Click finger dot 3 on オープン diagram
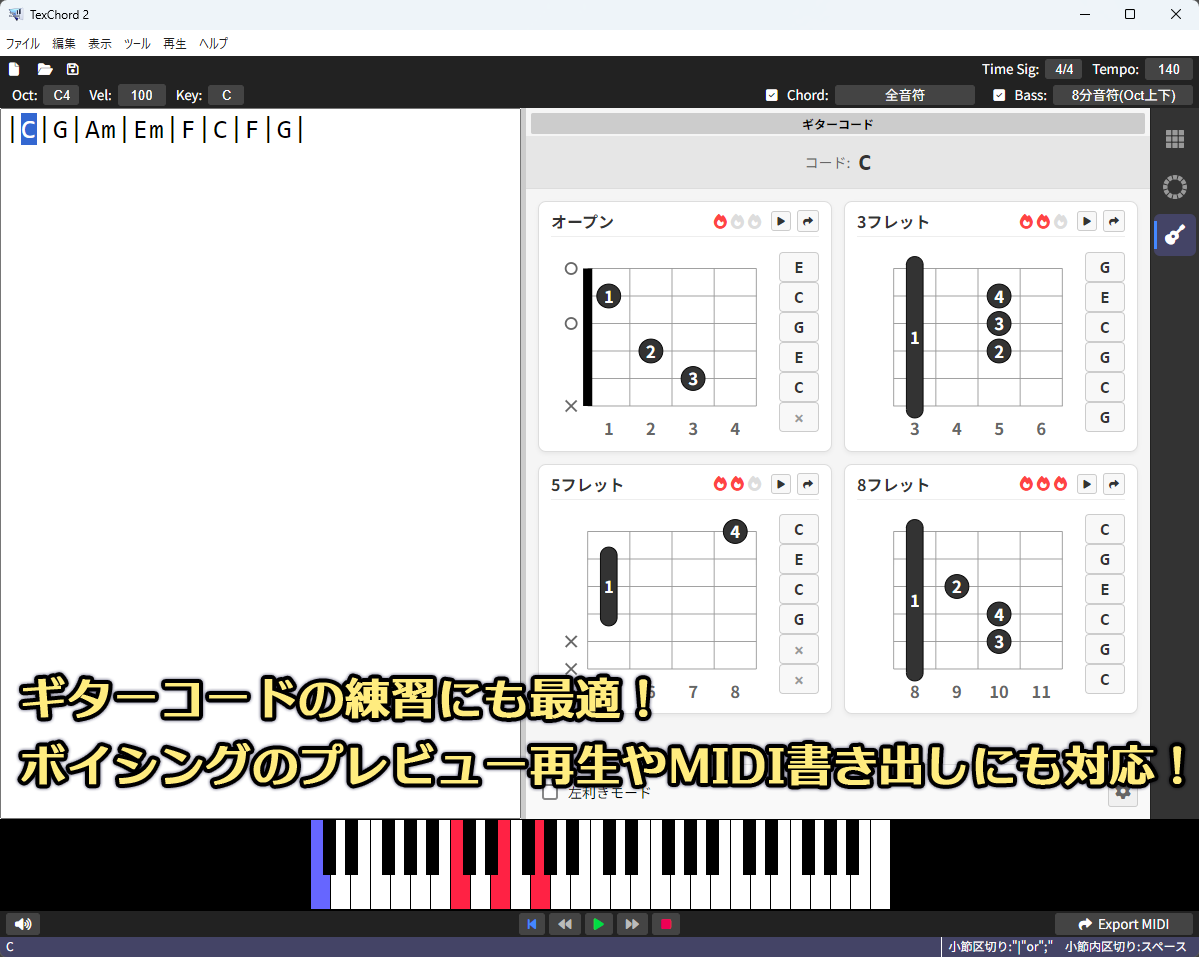This screenshot has width=1199, height=957. pyautogui.click(x=693, y=378)
